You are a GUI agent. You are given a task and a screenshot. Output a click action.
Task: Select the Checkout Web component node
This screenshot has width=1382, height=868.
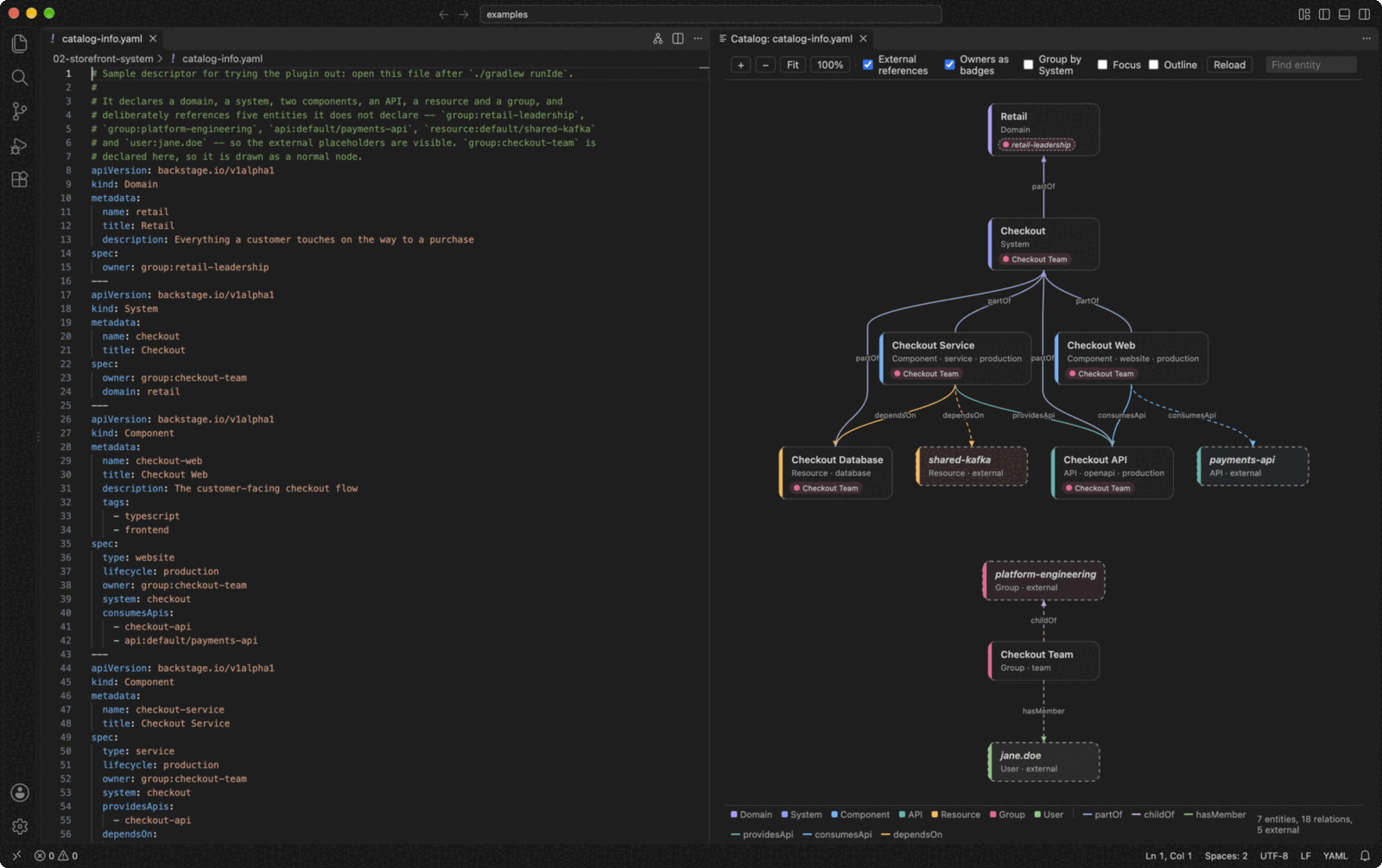tap(1132, 358)
